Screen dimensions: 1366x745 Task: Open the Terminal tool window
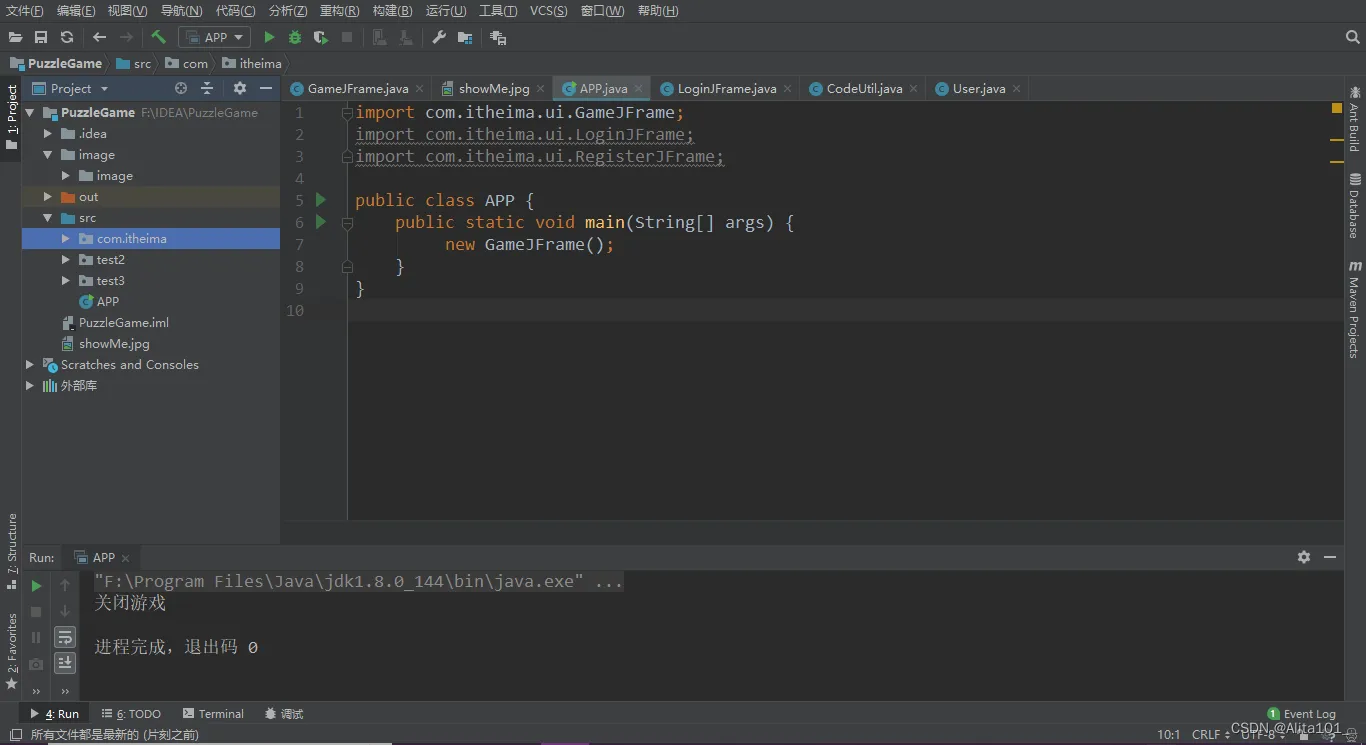point(213,714)
